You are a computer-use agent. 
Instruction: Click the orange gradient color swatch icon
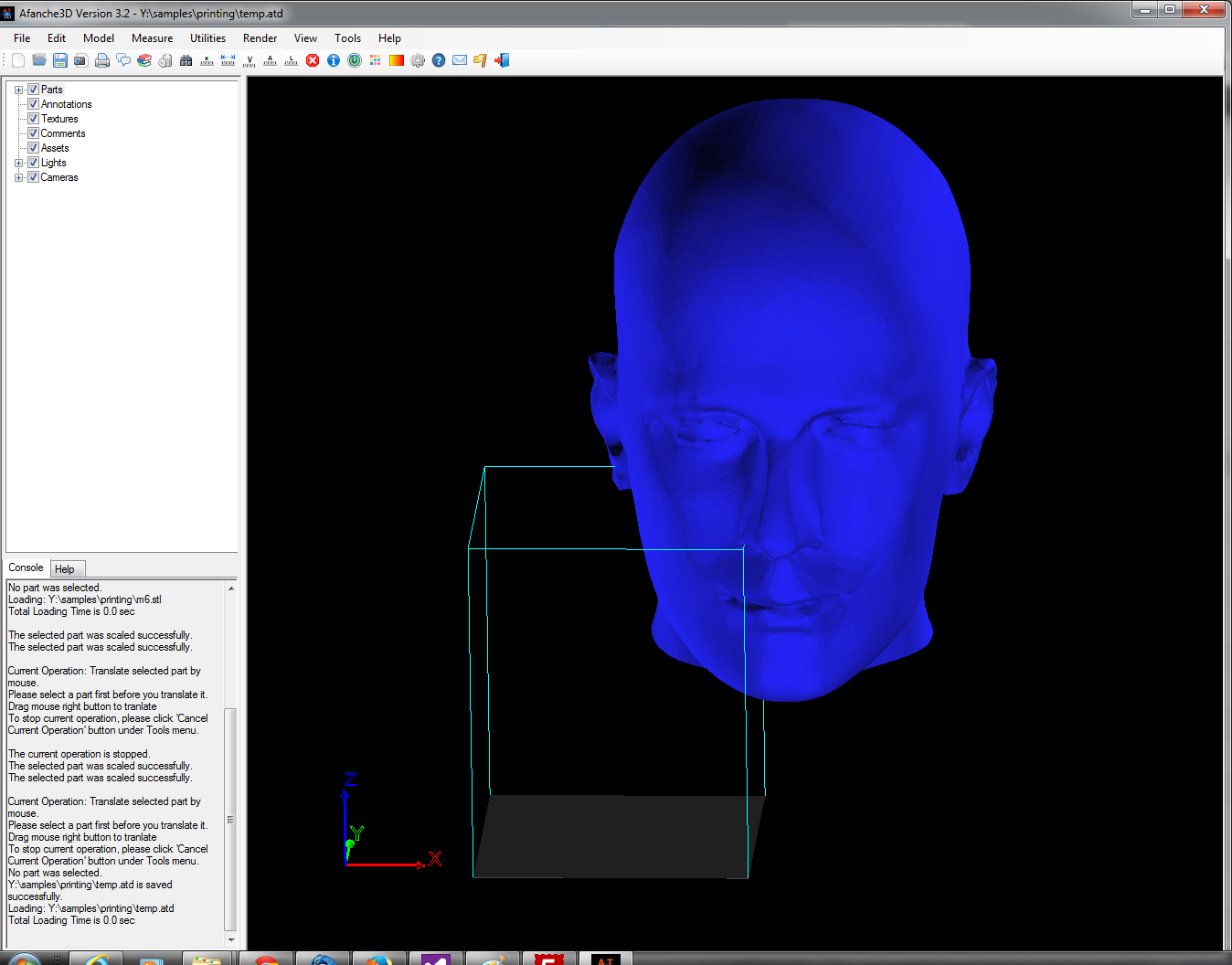click(397, 60)
